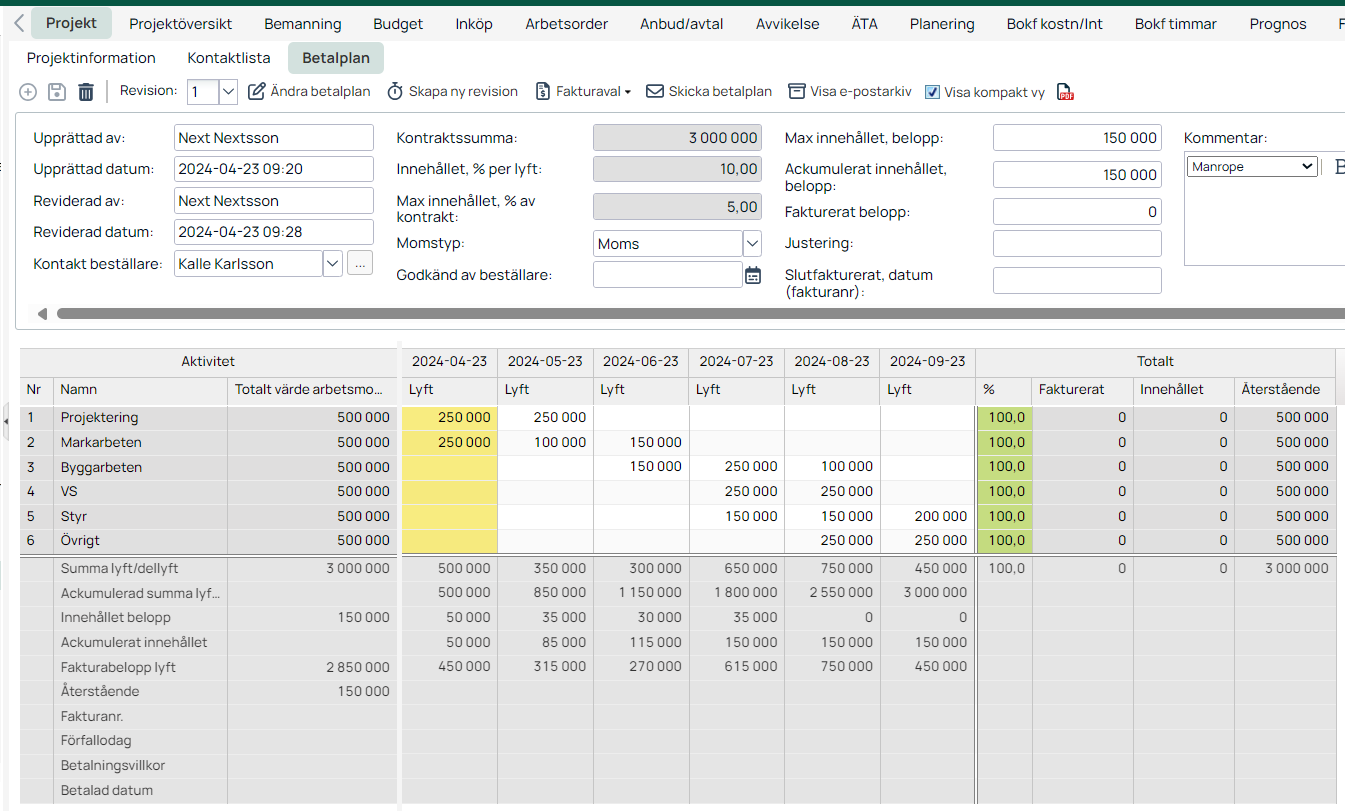Switch to Bokf timmar tab
Screen dimensions: 1345x811
pos(1176,24)
